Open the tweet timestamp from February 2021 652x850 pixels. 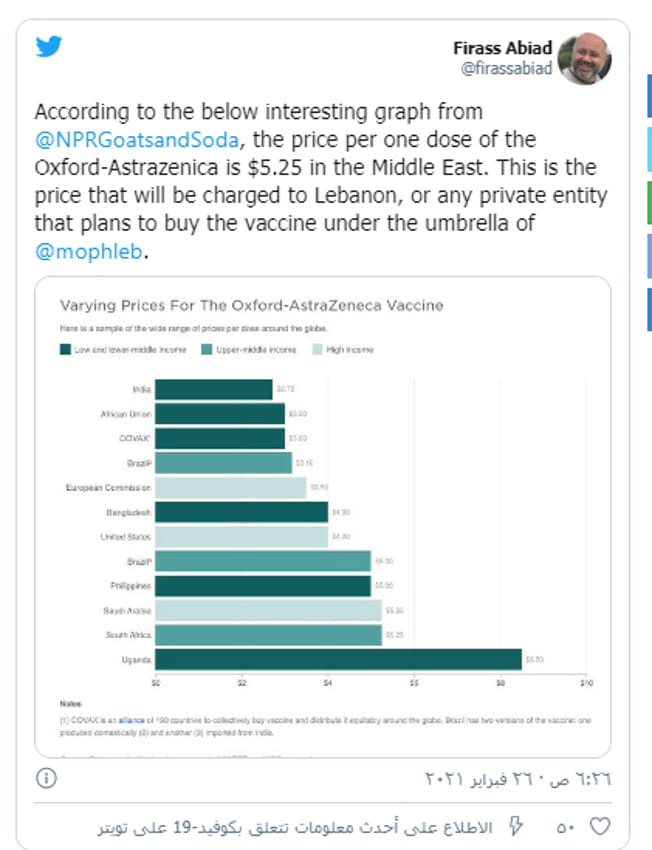click(518, 779)
